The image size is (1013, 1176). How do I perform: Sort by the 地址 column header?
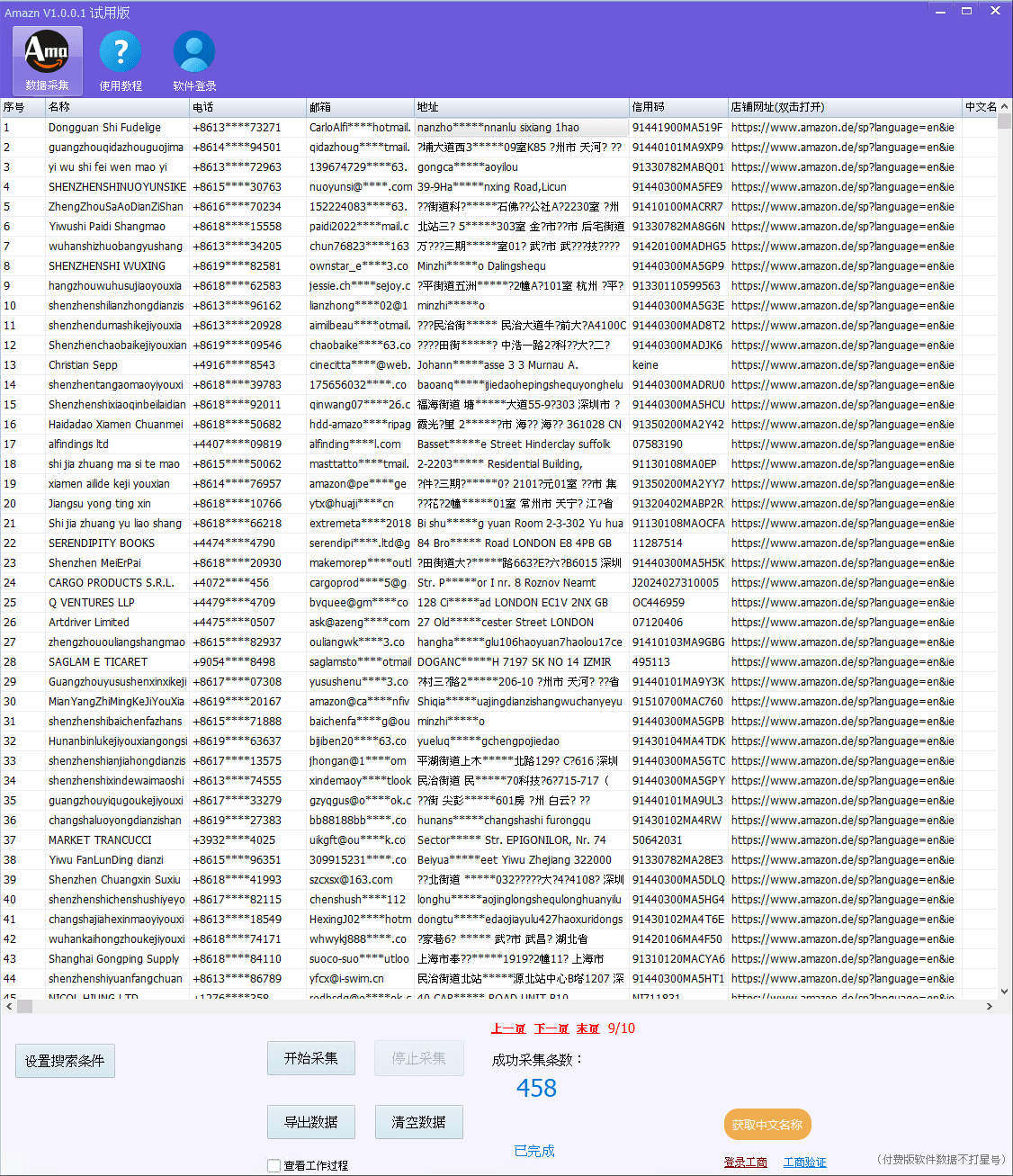(522, 107)
